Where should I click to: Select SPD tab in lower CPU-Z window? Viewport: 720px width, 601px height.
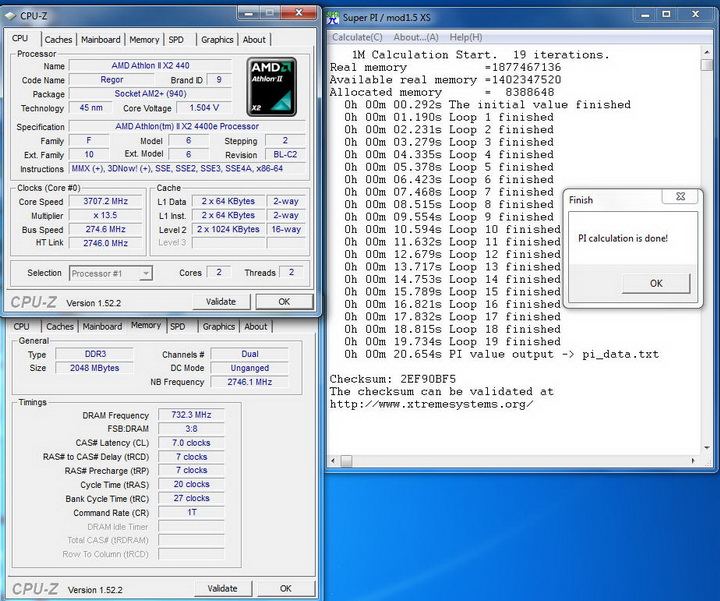(177, 326)
